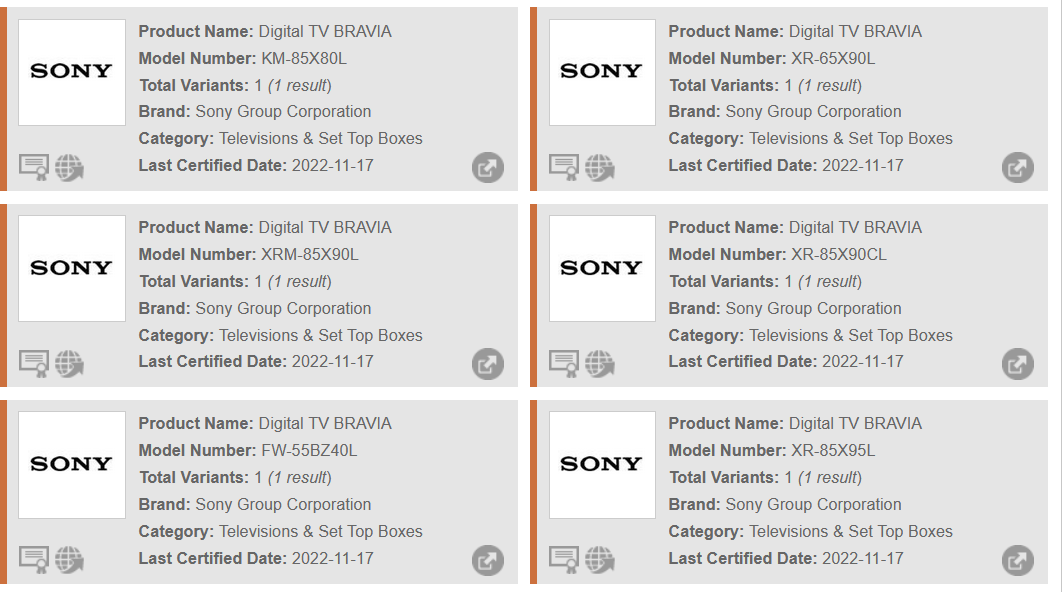The width and height of the screenshot is (1062, 592).
Task: View certificate icon on FW-55BZ40L card
Action: click(34, 560)
